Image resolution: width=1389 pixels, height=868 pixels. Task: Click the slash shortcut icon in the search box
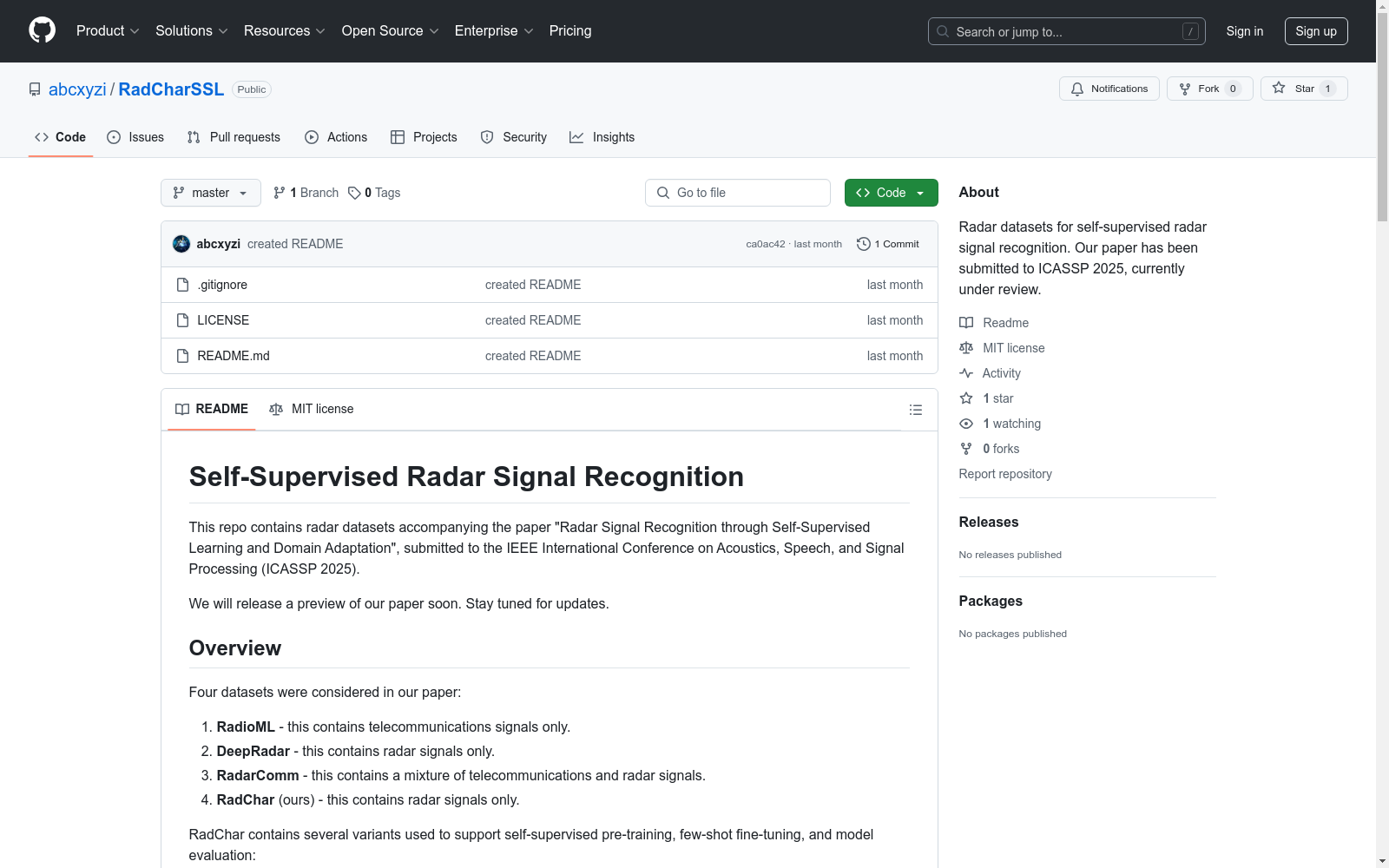click(1190, 31)
